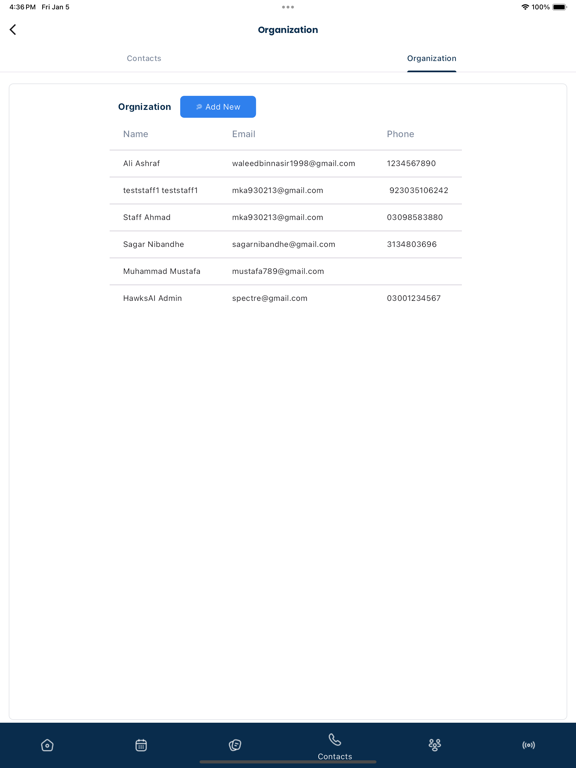Tap the Contacts phone icon in bottom bar
The height and width of the screenshot is (768, 576).
click(x=335, y=739)
